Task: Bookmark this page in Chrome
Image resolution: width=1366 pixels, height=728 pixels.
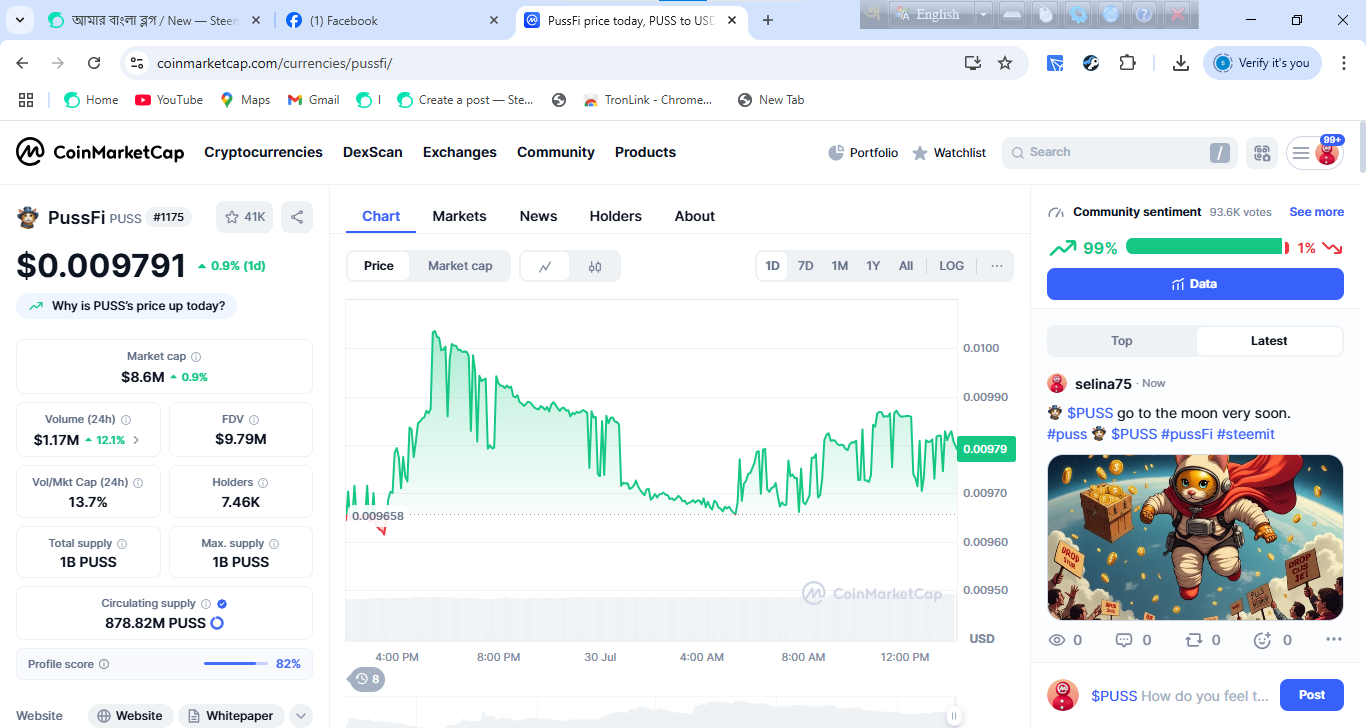Action: (1005, 63)
